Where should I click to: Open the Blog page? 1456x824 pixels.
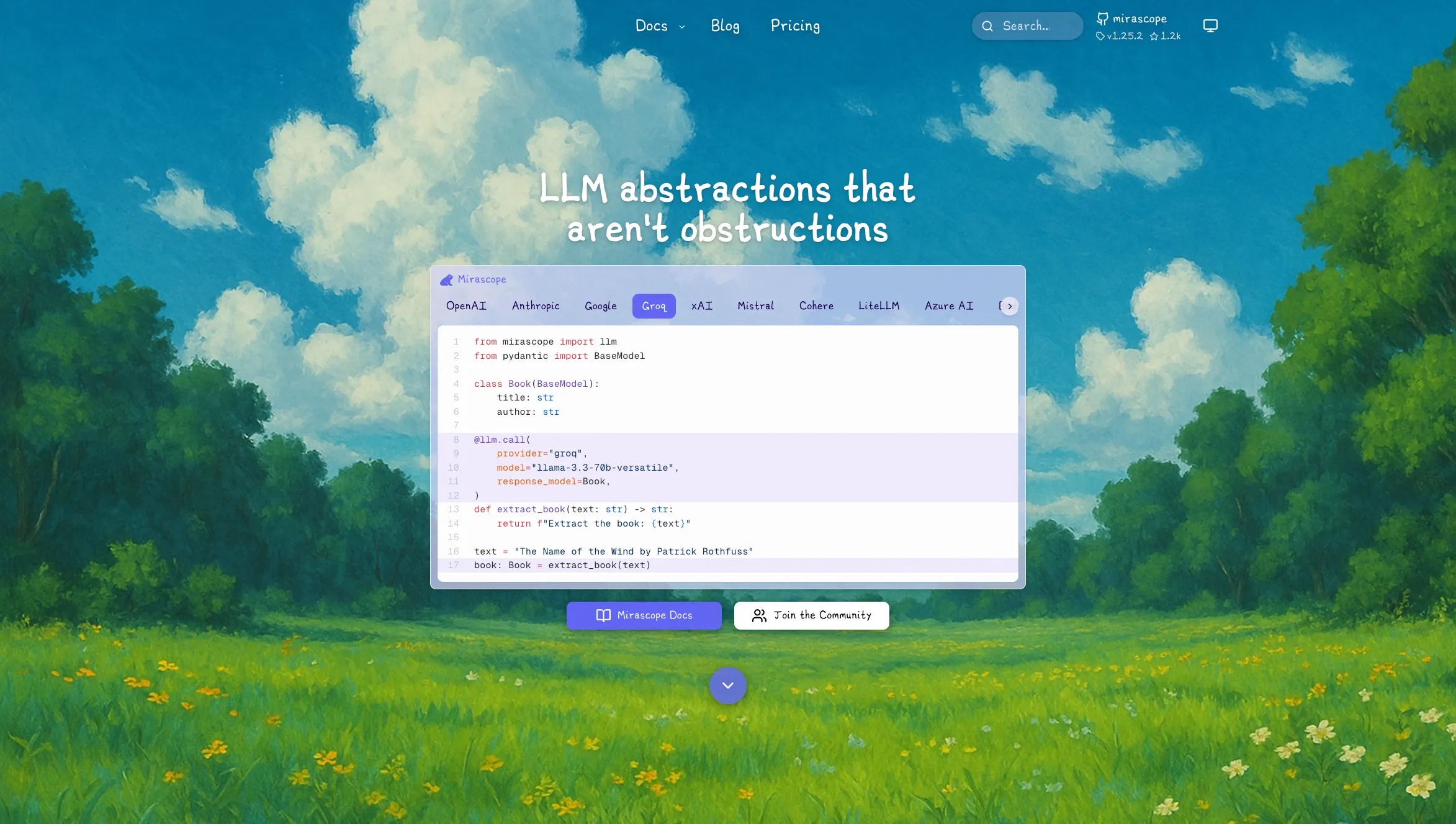[x=725, y=25]
